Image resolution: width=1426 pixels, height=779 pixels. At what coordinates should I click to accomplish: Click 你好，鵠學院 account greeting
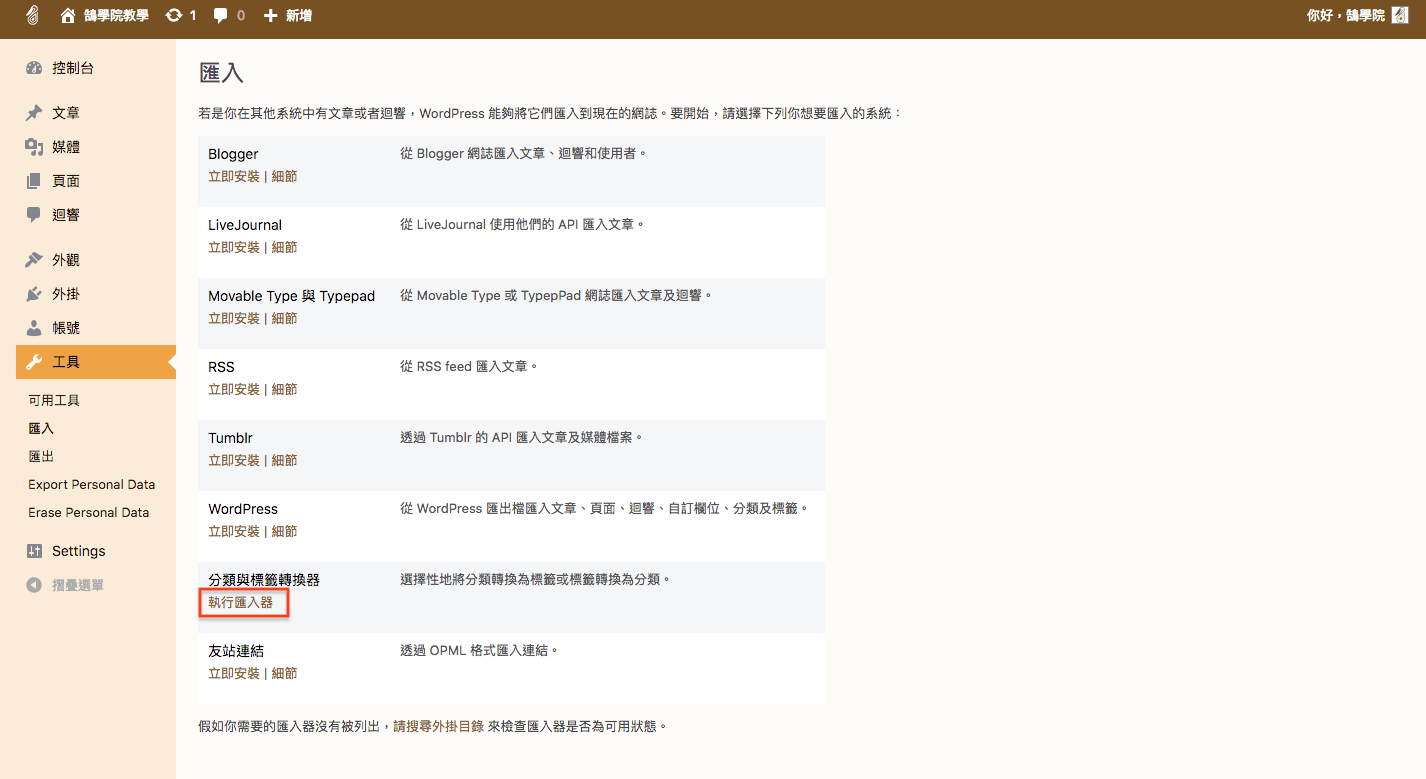click(1346, 16)
